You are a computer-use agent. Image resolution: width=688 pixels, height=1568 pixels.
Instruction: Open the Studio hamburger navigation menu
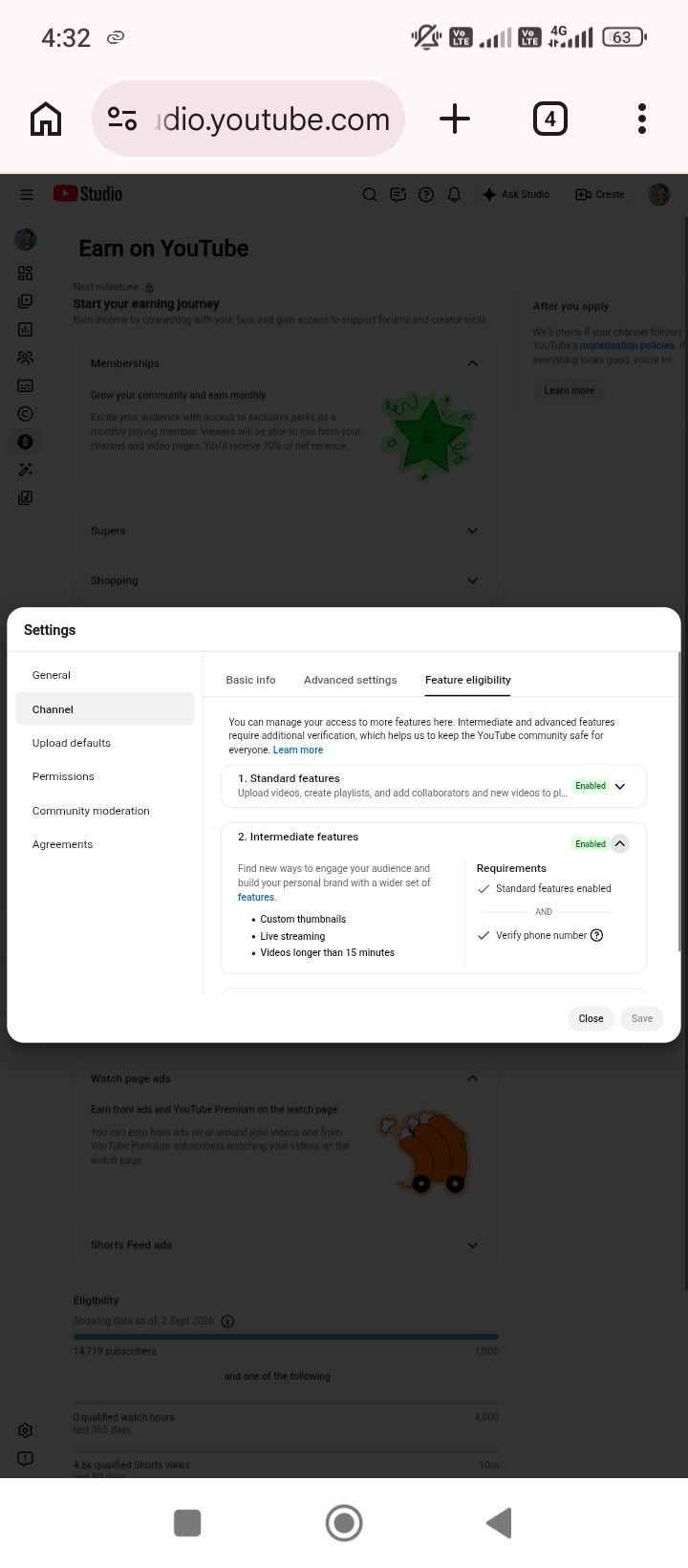[x=27, y=194]
